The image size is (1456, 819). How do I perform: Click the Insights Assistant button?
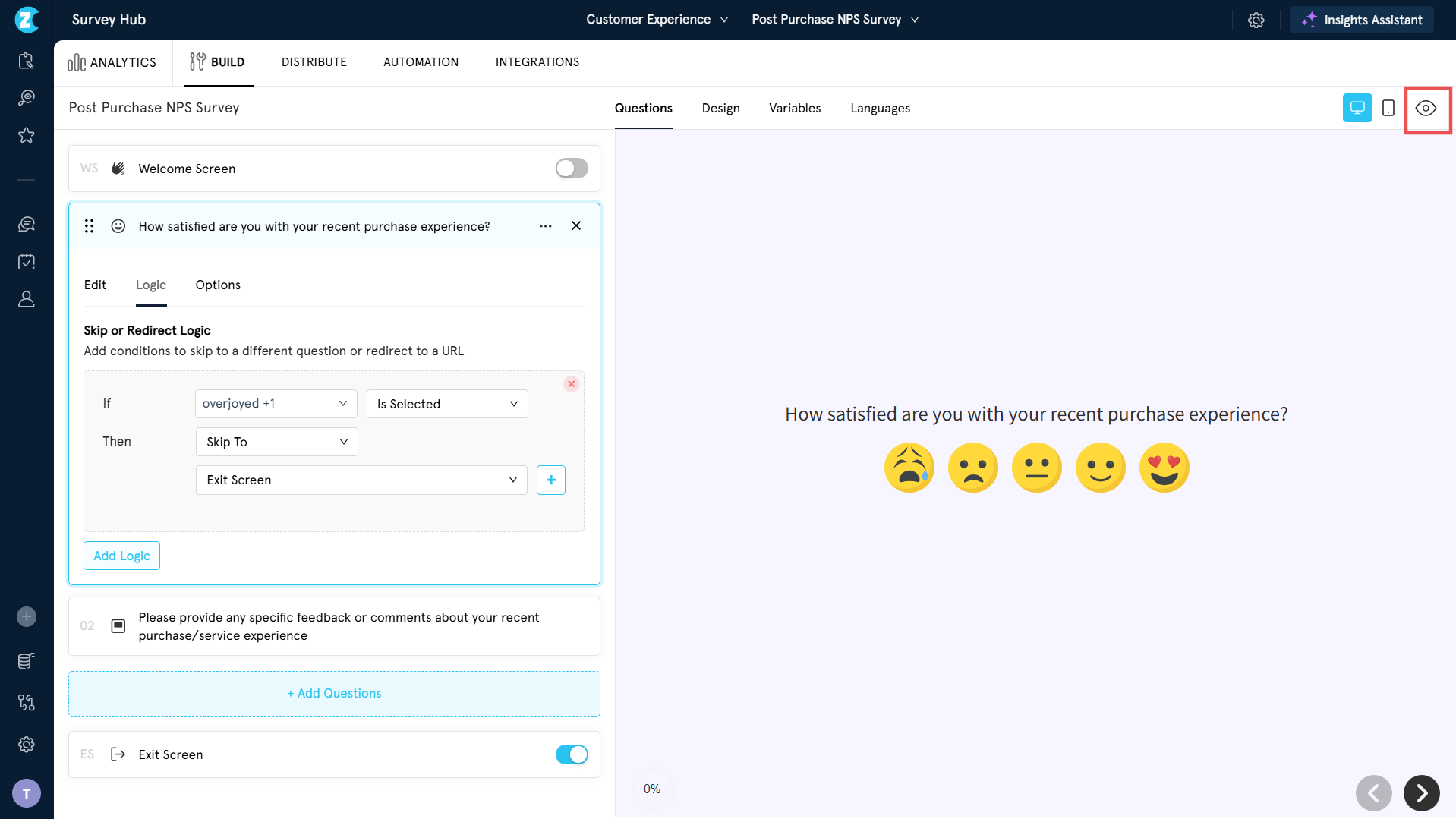click(1361, 20)
